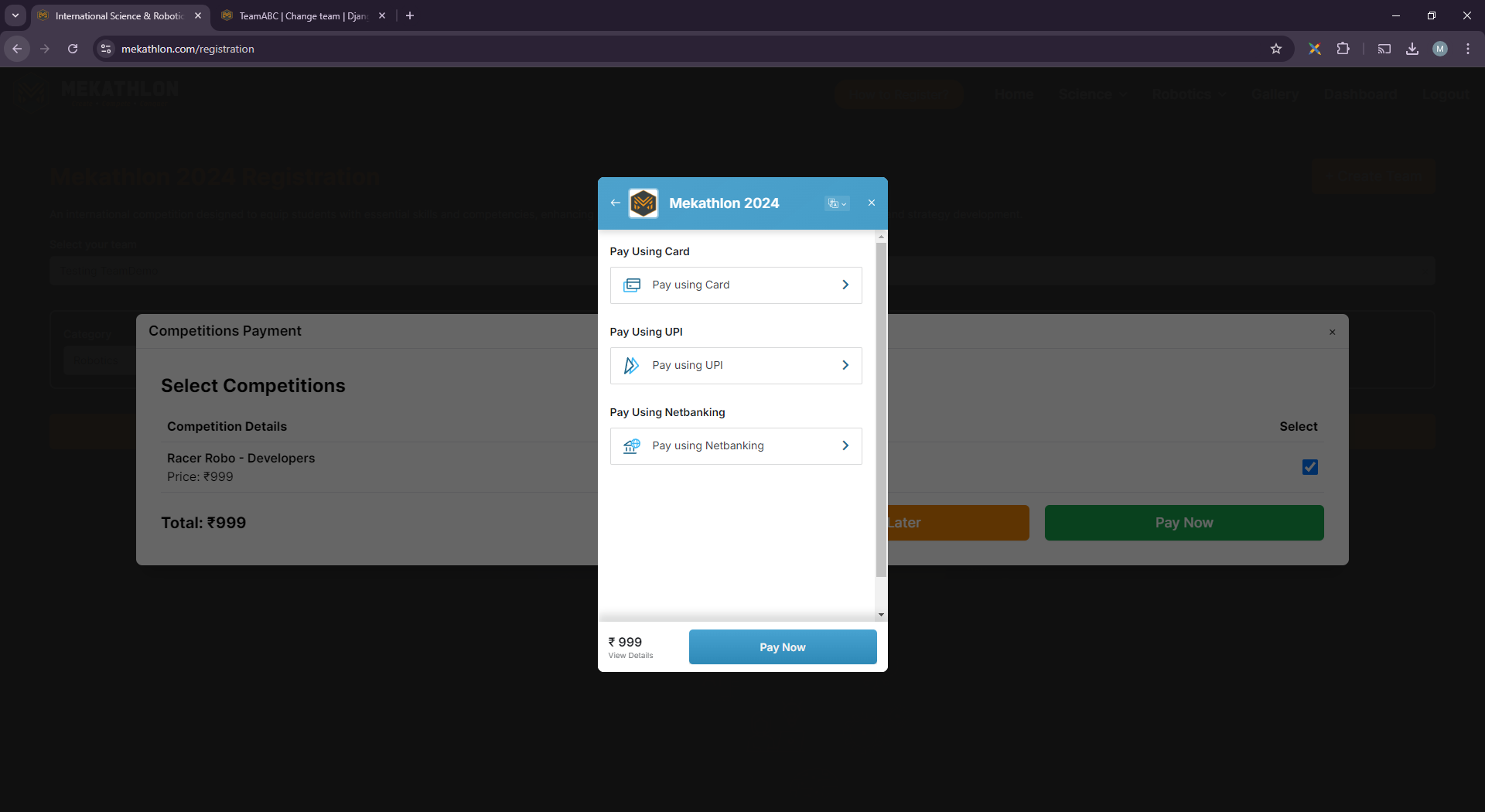Open the Gallery nav item
This screenshot has height=812, width=1485.
point(1275,94)
